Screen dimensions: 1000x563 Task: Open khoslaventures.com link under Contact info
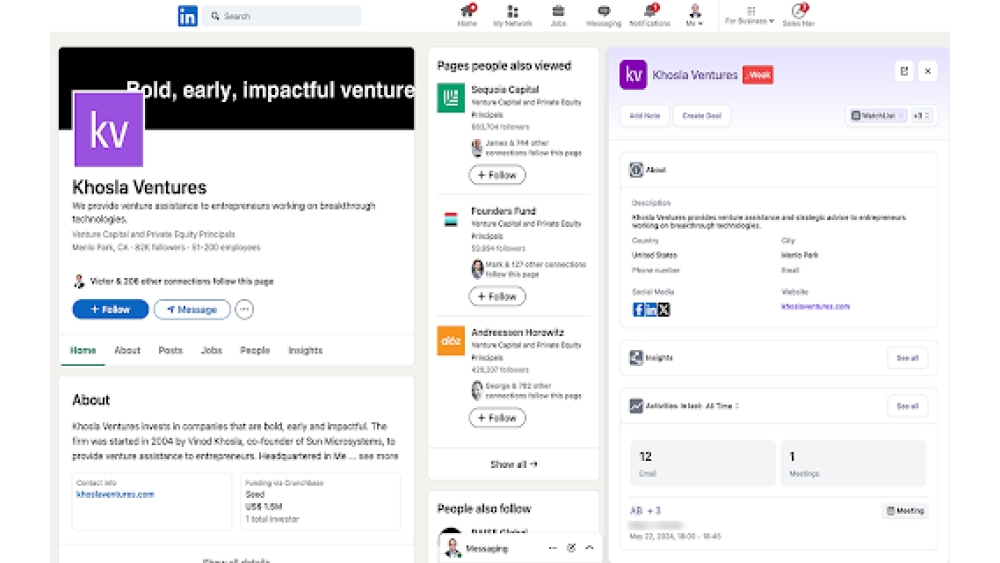[x=115, y=494]
